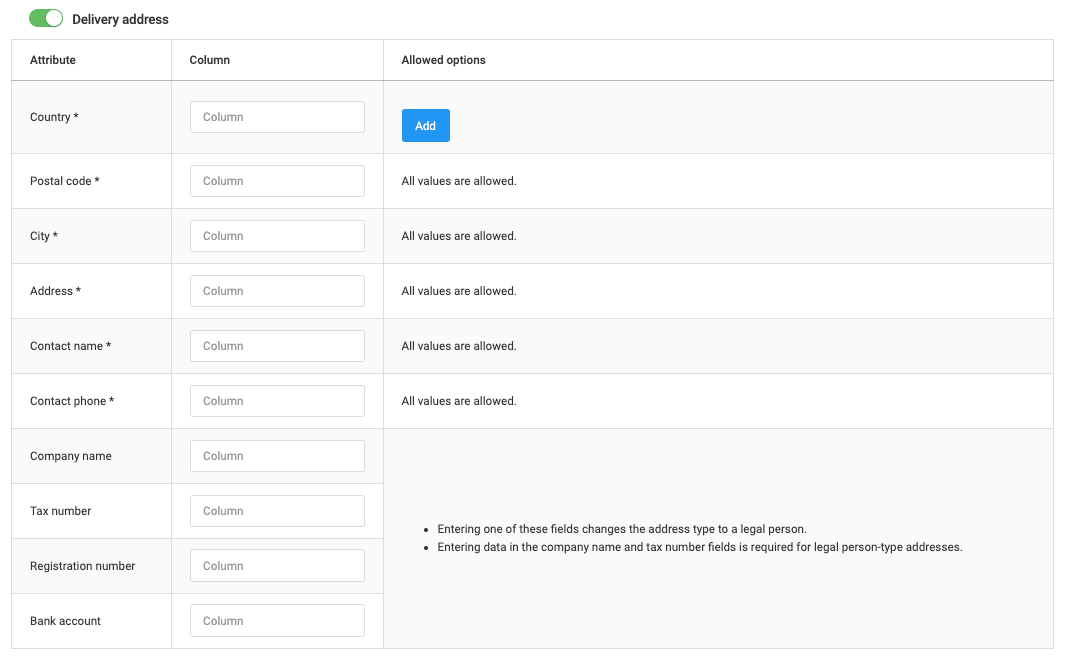The image size is (1065, 662).
Task: Click the Column input for Tax number
Action: click(x=277, y=510)
